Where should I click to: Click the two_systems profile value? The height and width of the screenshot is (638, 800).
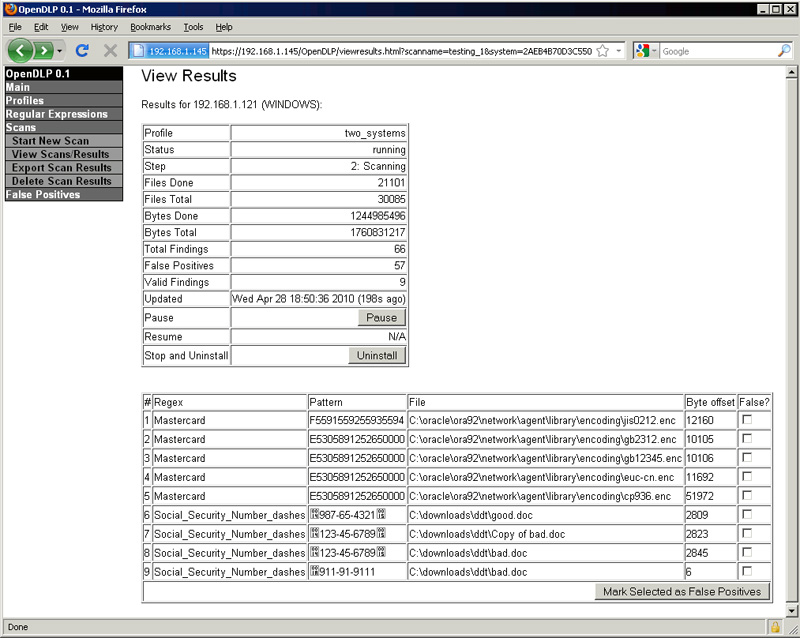coord(374,133)
